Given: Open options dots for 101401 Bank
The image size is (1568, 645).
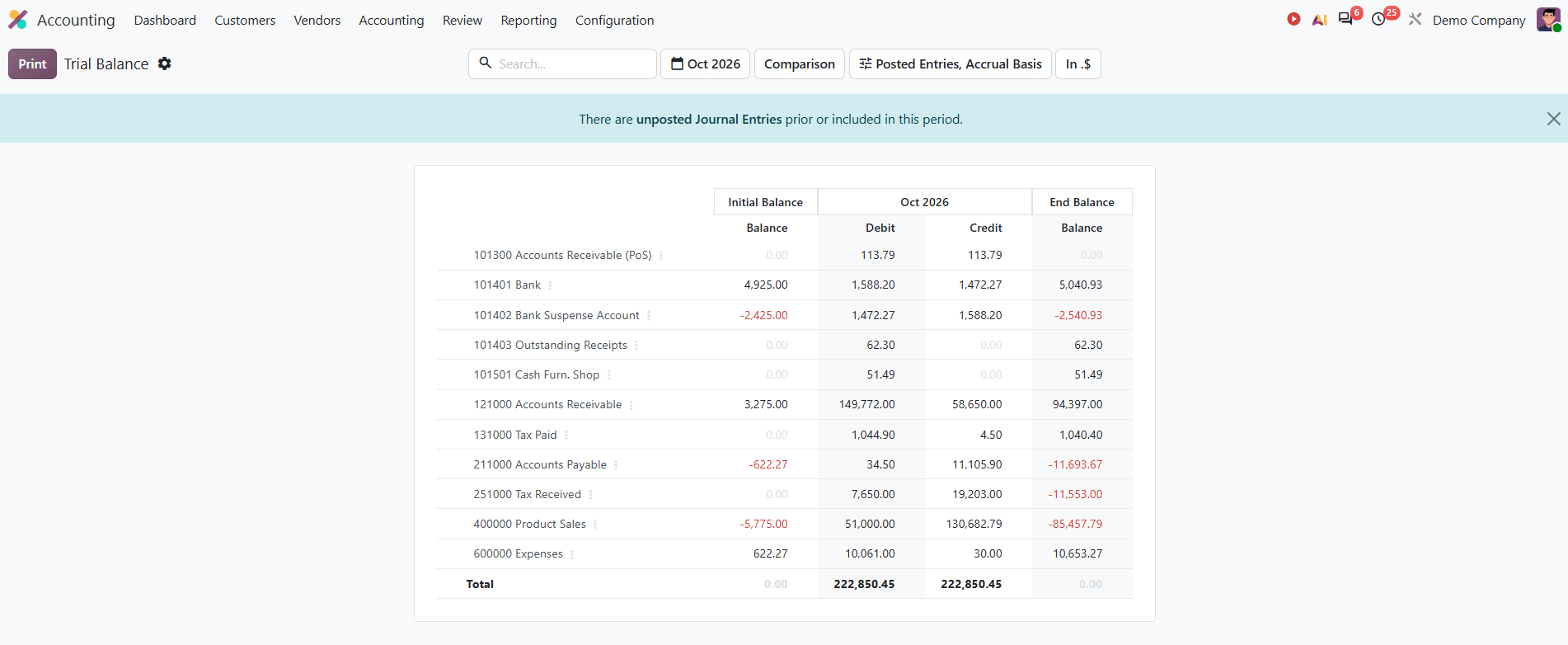Looking at the screenshot, I should point(550,285).
